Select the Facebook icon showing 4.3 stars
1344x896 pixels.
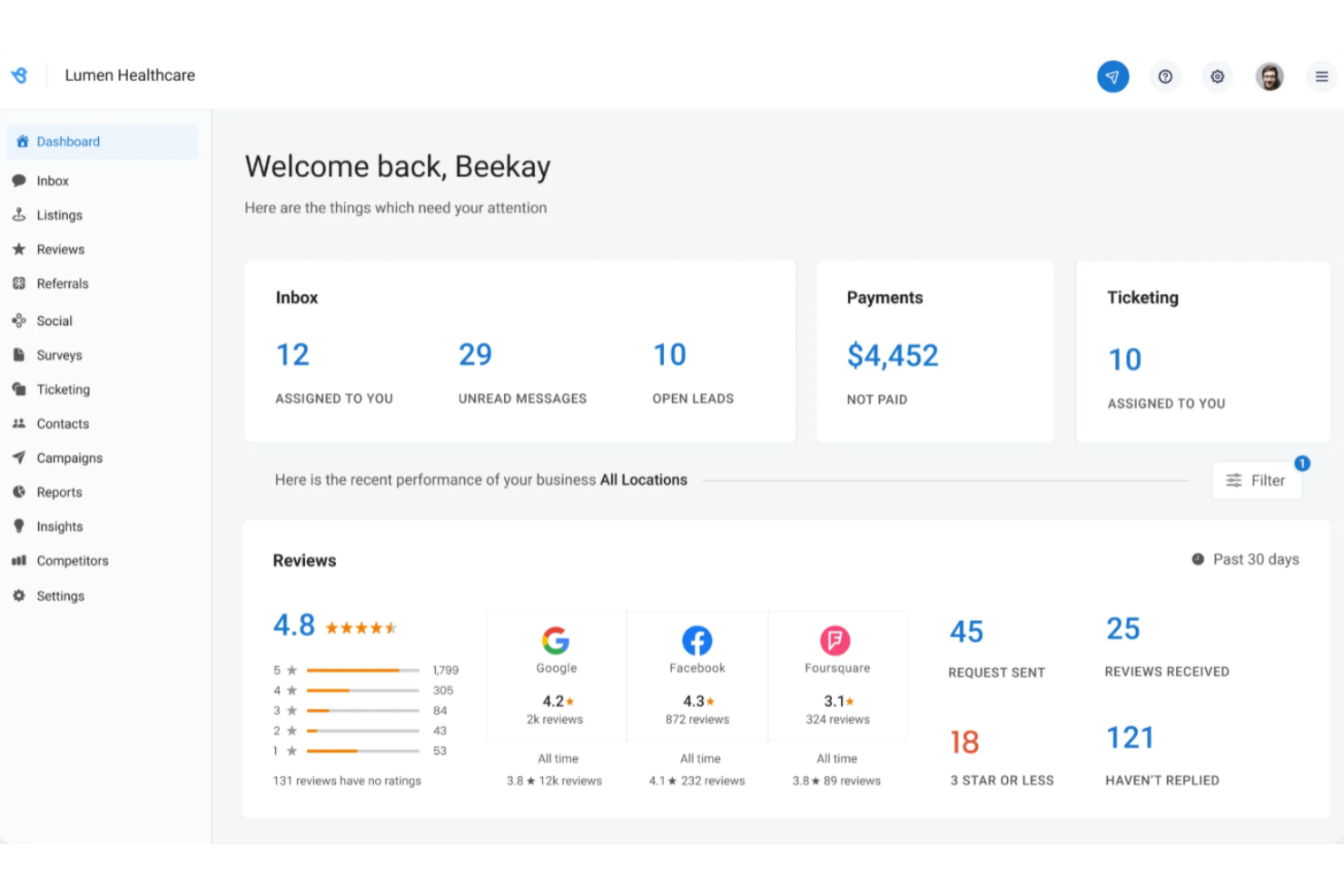pos(697,640)
